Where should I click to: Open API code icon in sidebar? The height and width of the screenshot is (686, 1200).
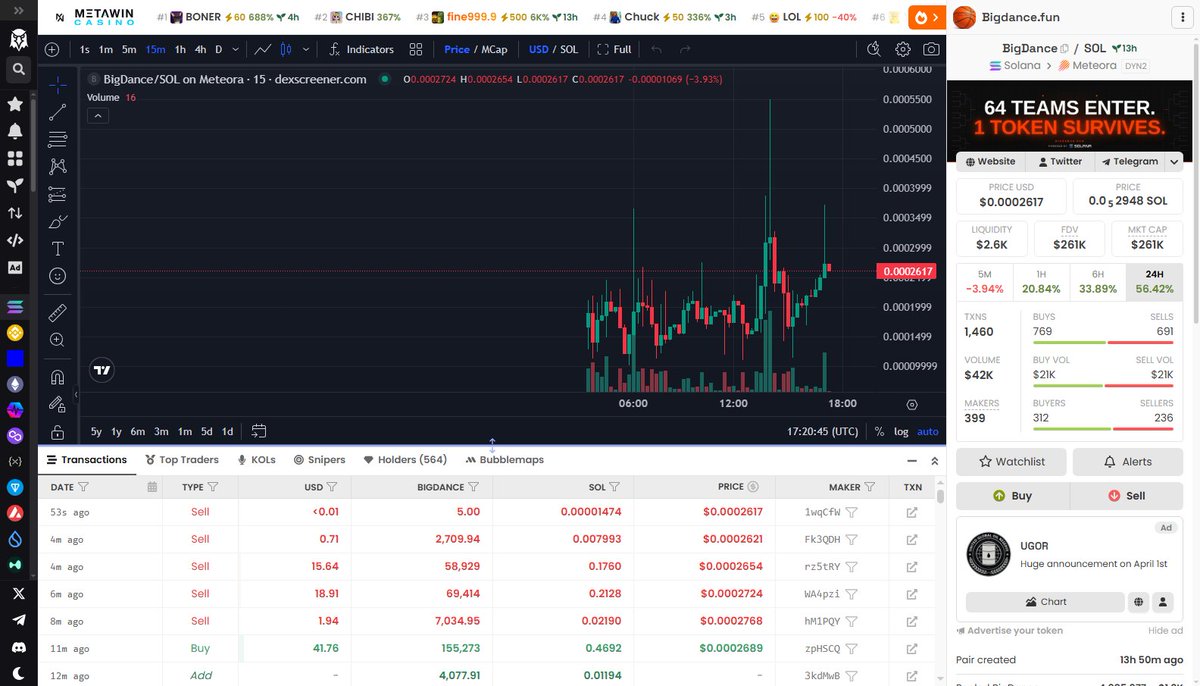[15, 240]
